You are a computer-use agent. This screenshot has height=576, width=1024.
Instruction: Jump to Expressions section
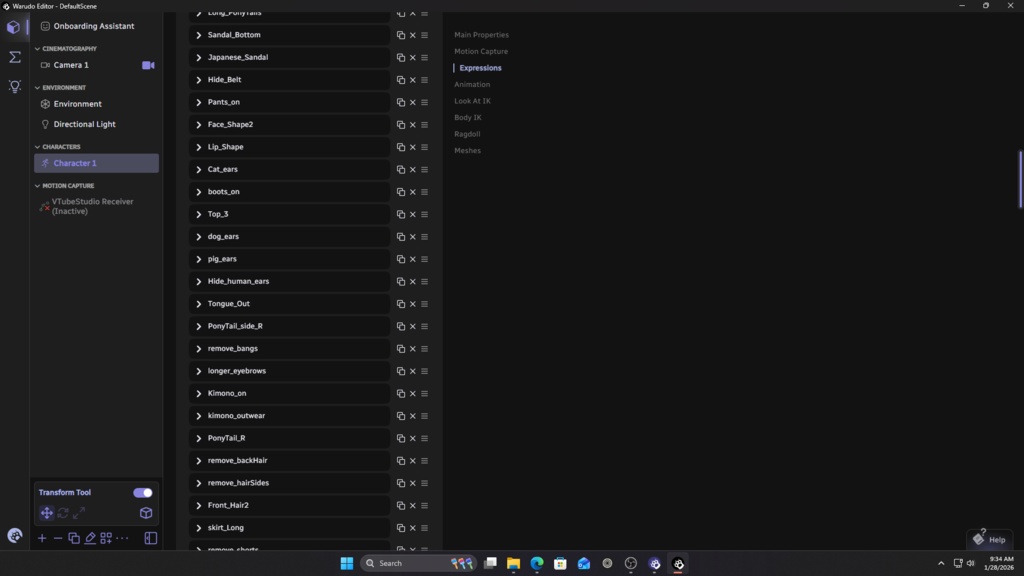coord(480,68)
